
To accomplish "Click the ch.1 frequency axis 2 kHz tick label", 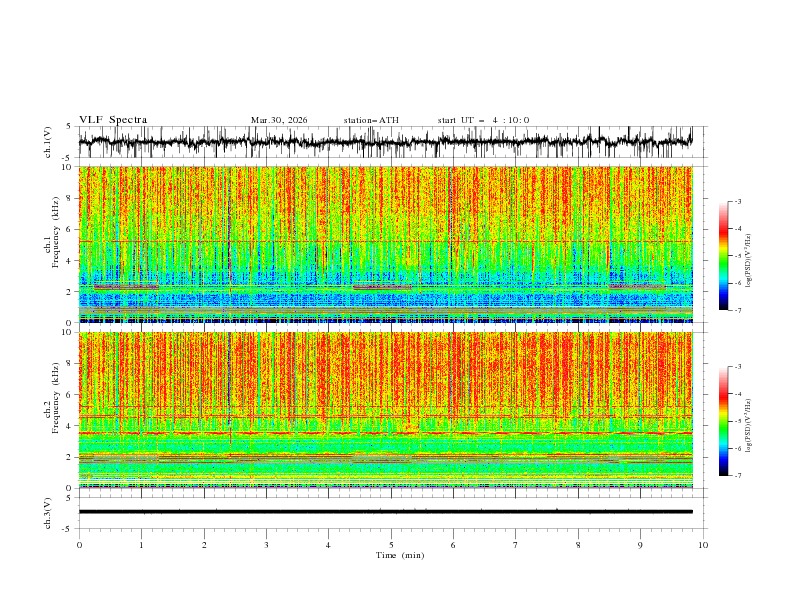I will tap(69, 291).
